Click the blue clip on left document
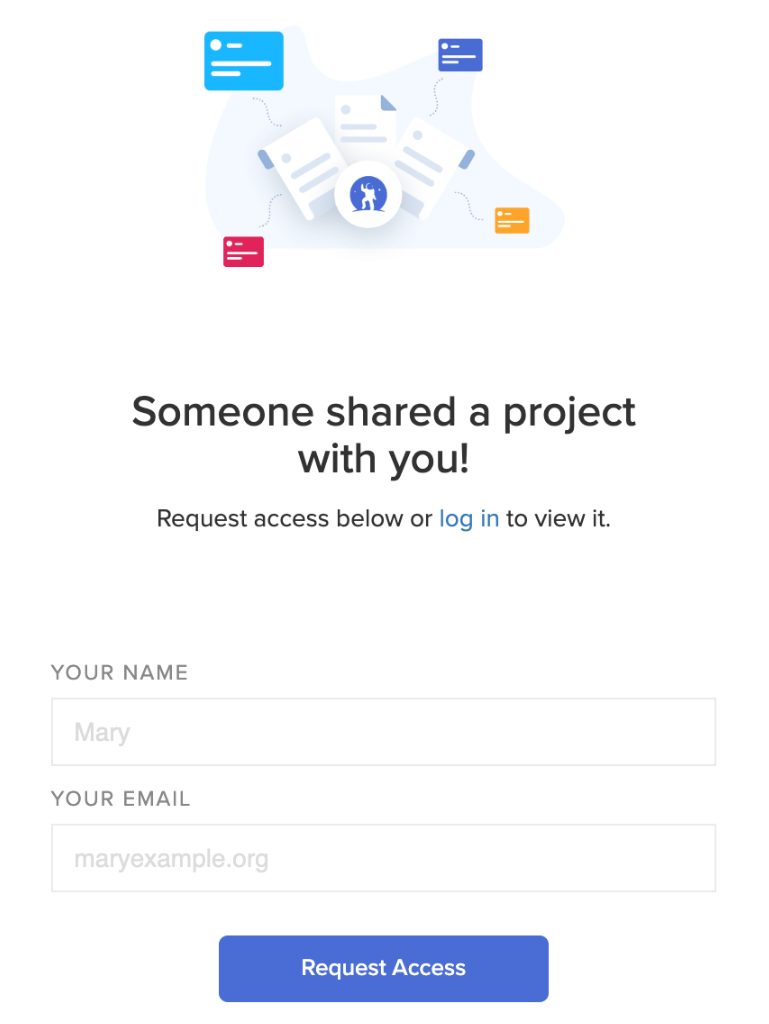This screenshot has height=1024, width=769. (x=266, y=160)
